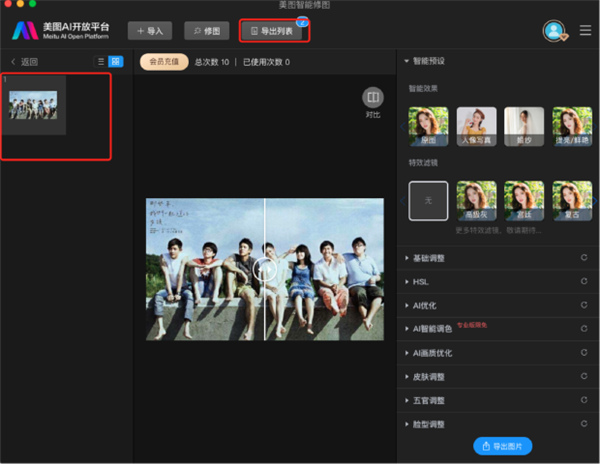Reset the 皮肤调整 settings
The width and height of the screenshot is (600, 464).
(x=584, y=376)
